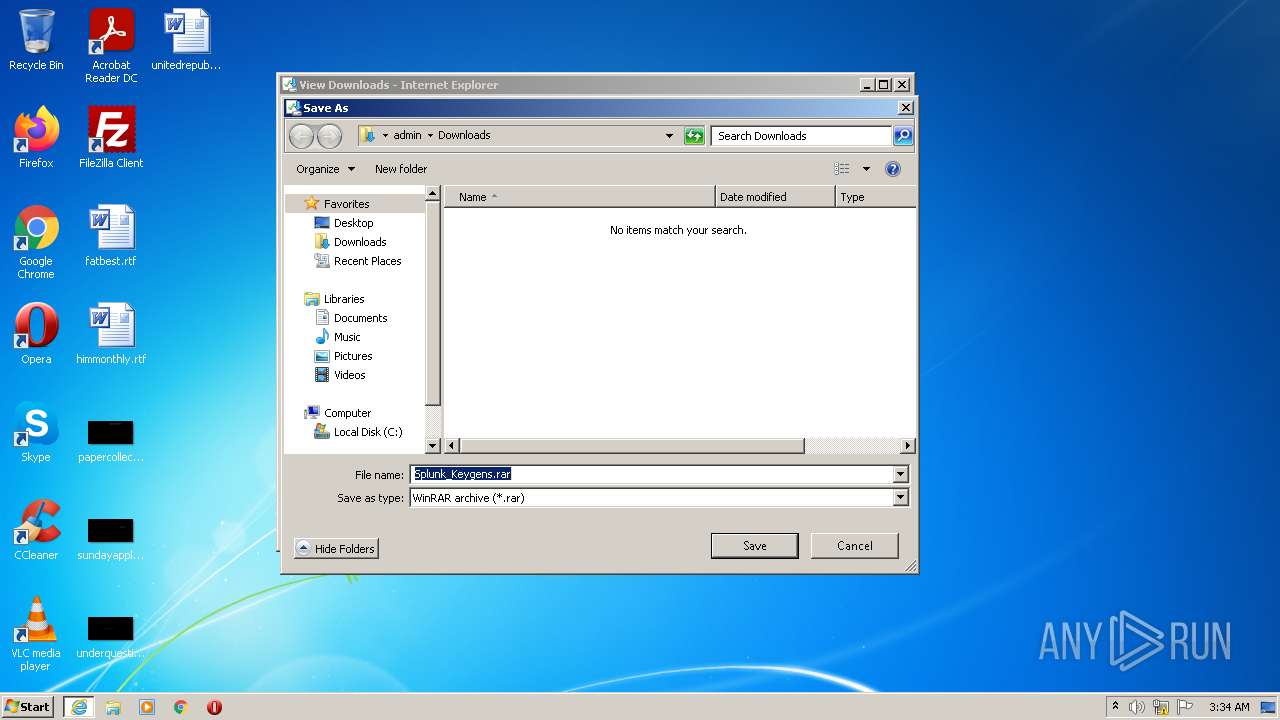
Task: Click the Save button
Action: [x=755, y=546]
